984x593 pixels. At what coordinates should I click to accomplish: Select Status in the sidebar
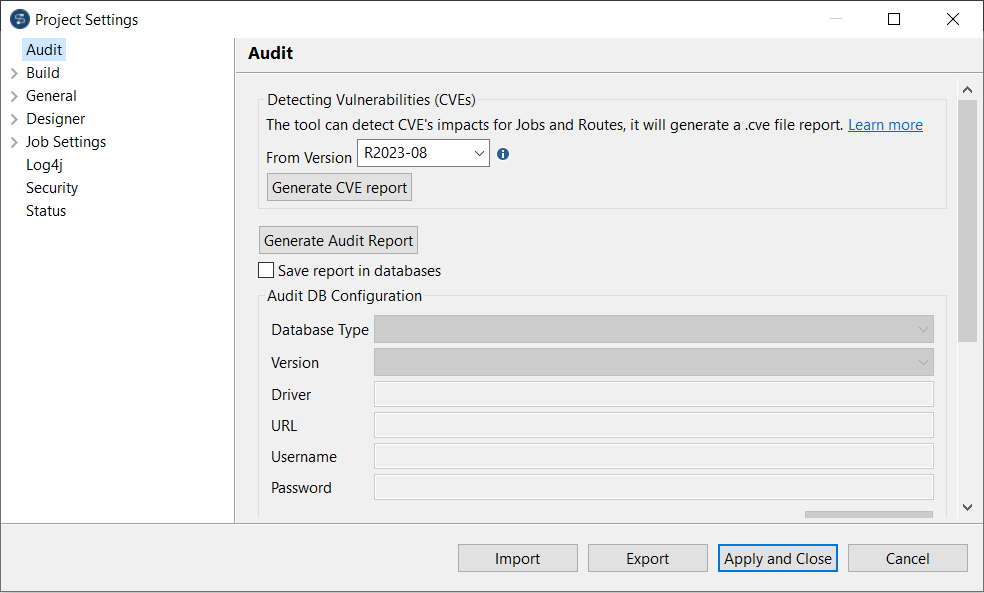[x=46, y=210]
